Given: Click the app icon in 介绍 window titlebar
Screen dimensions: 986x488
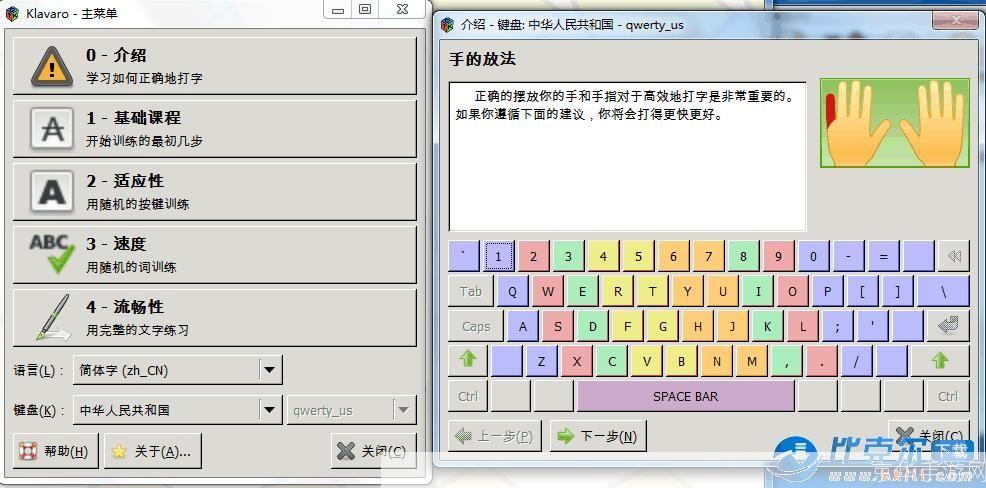Looking at the screenshot, I should [x=447, y=25].
